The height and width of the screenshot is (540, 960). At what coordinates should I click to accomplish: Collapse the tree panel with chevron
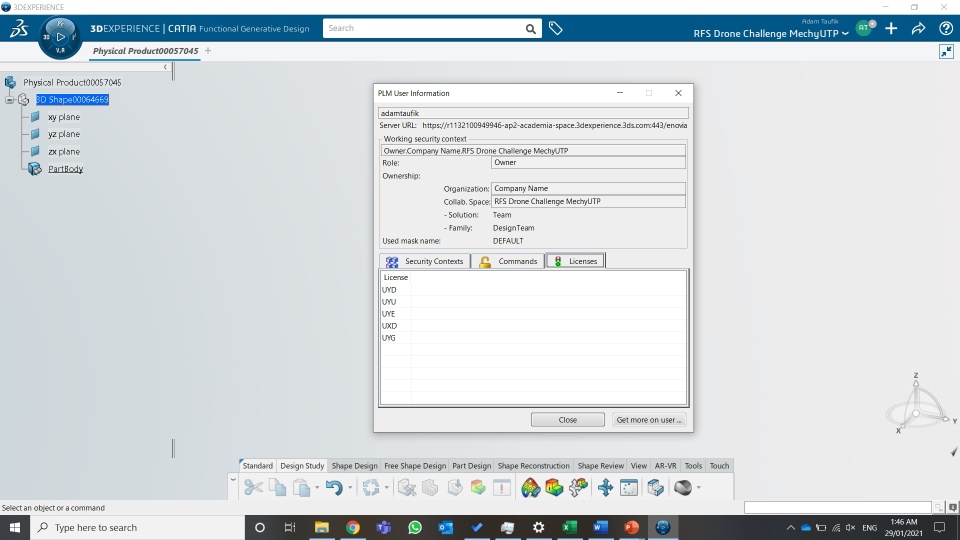(x=165, y=67)
